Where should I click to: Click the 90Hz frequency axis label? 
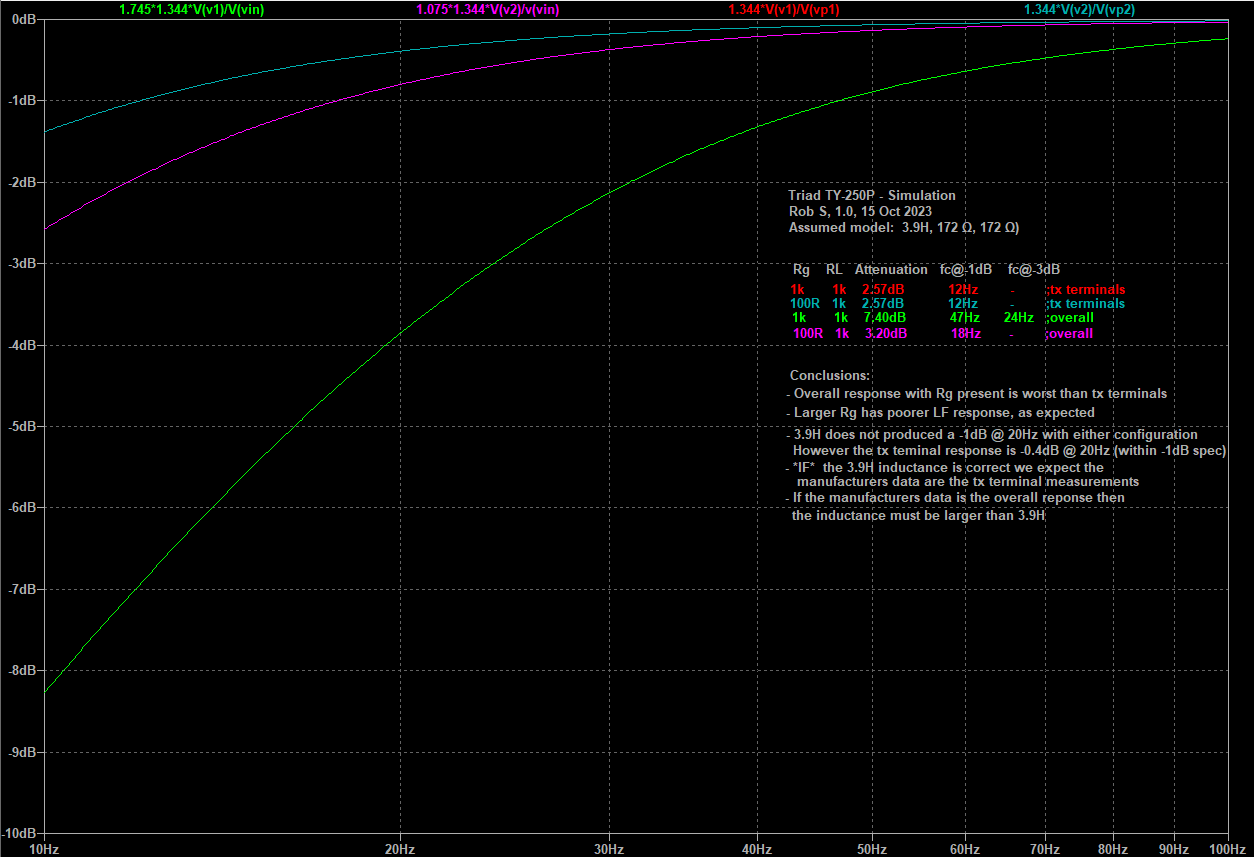1174,849
